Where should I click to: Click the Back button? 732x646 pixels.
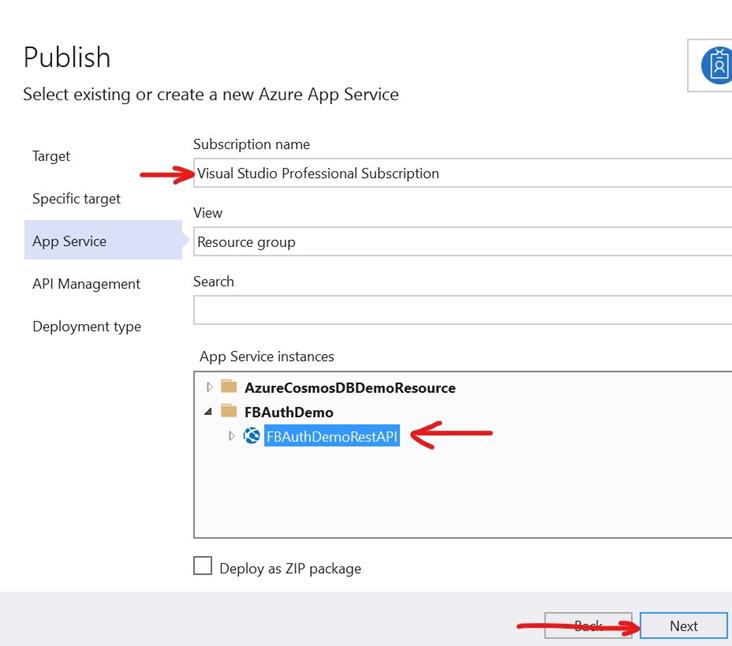(x=588, y=625)
